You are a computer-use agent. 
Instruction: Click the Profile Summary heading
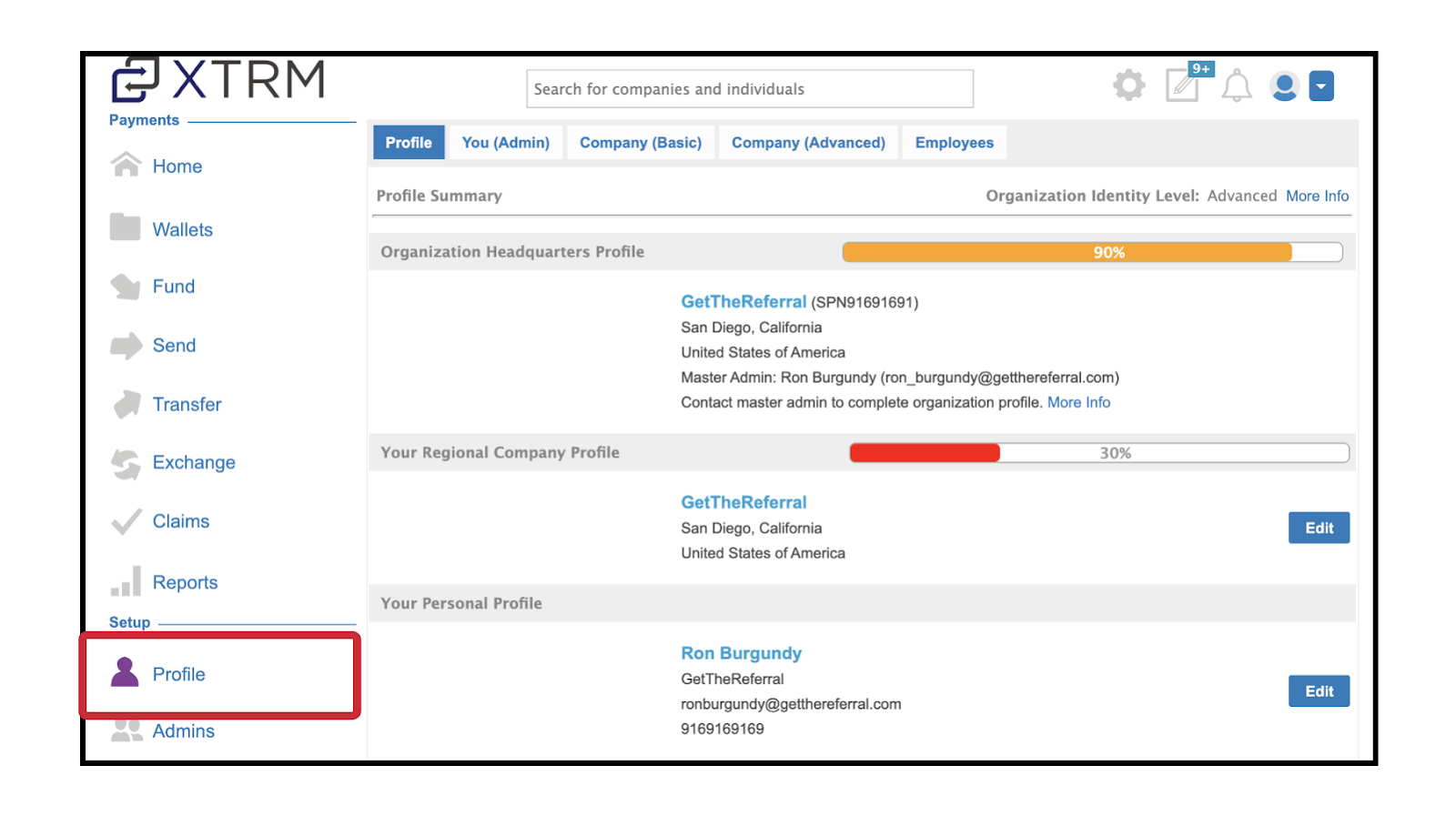pos(440,196)
